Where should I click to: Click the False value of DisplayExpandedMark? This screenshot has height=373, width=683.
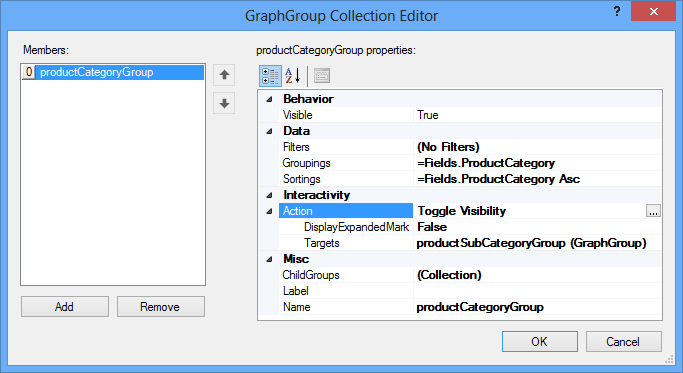click(x=432, y=227)
